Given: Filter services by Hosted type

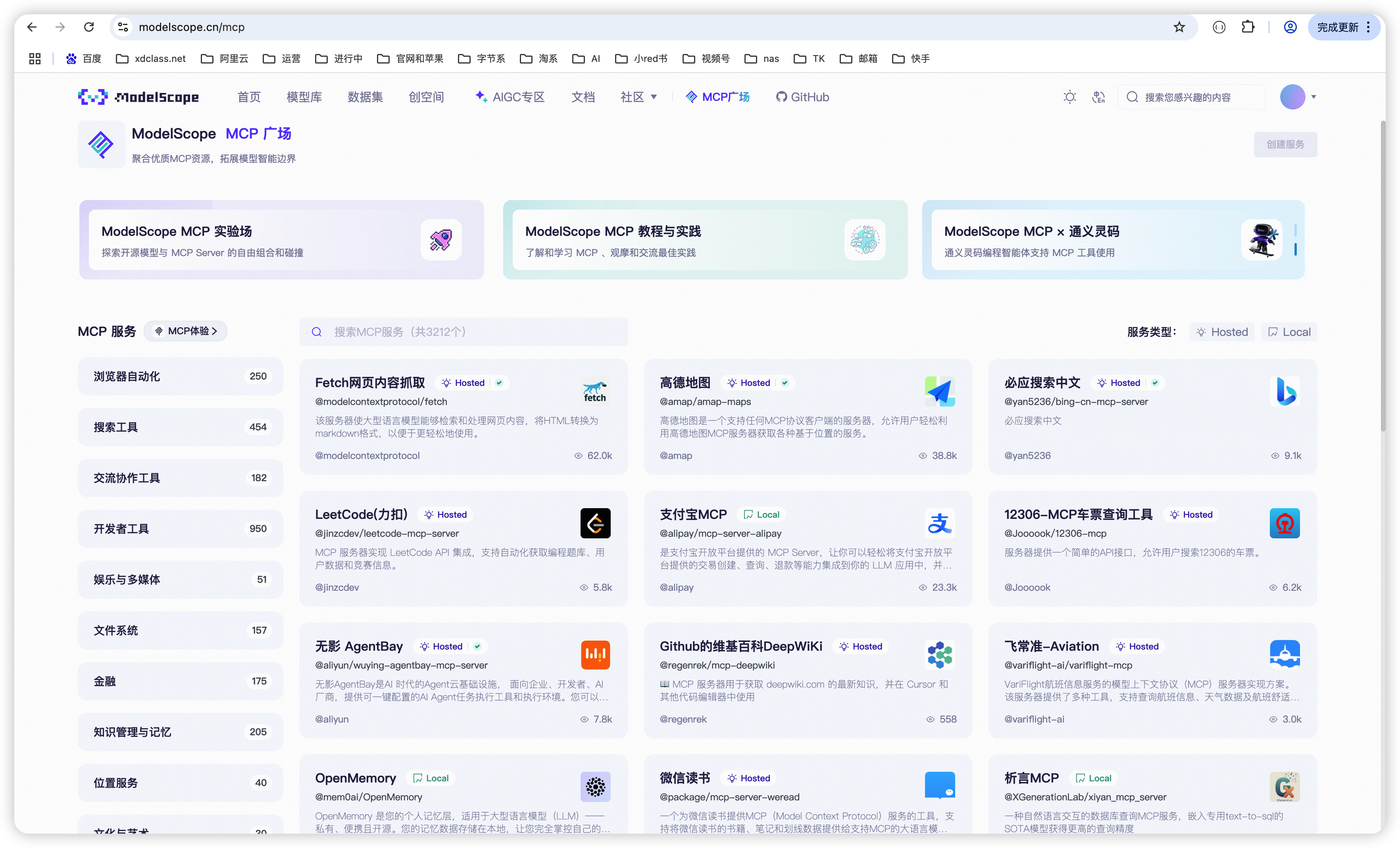Looking at the screenshot, I should click(x=1221, y=332).
